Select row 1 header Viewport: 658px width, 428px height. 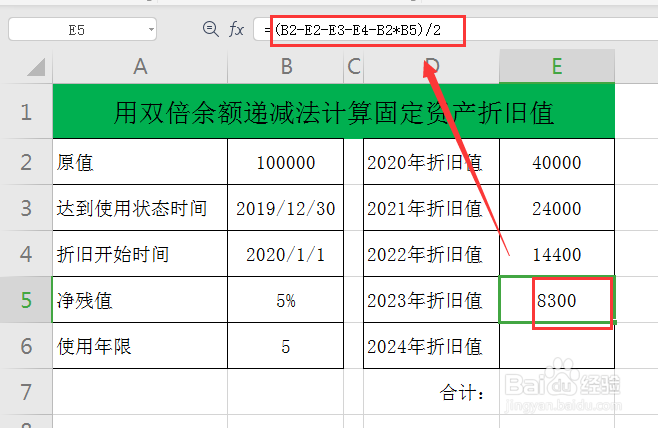[26, 111]
